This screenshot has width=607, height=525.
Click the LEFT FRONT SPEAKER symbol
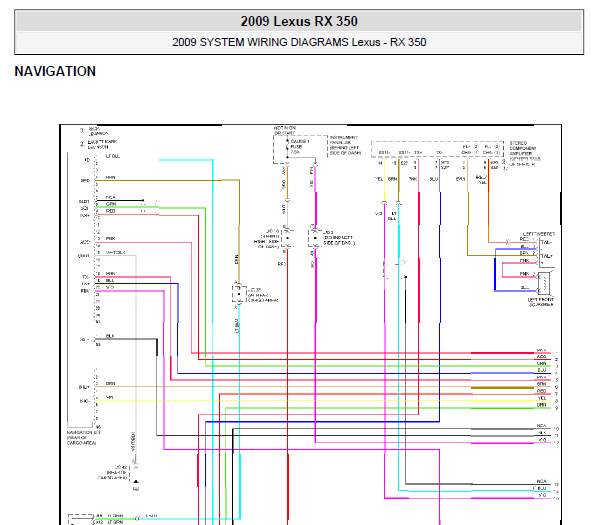point(544,283)
